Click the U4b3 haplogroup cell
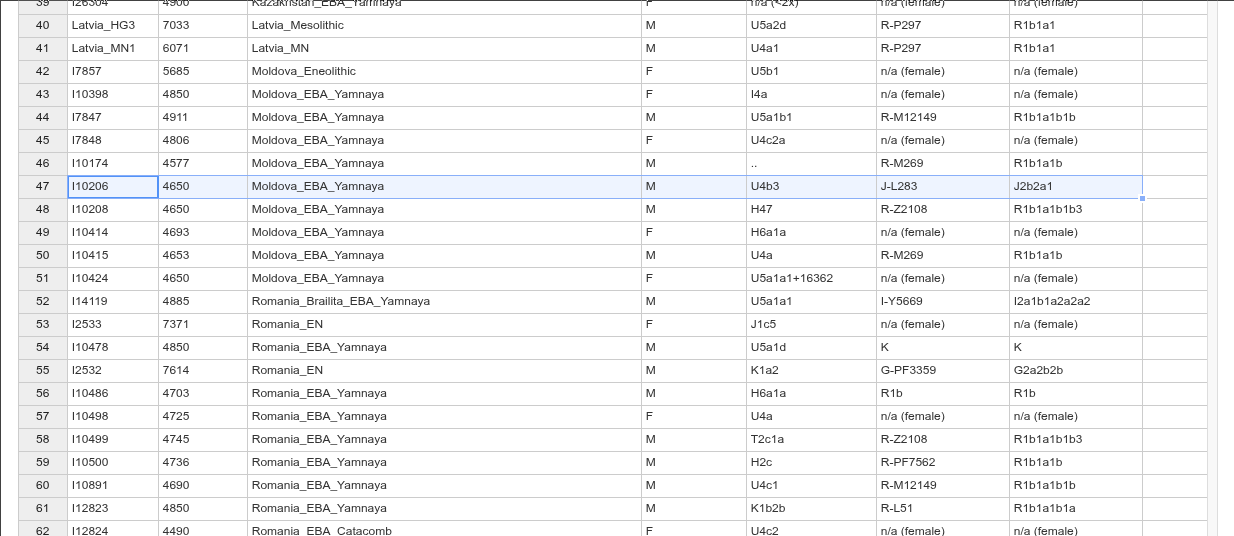Screen dimensions: 1234x536 click(811, 186)
